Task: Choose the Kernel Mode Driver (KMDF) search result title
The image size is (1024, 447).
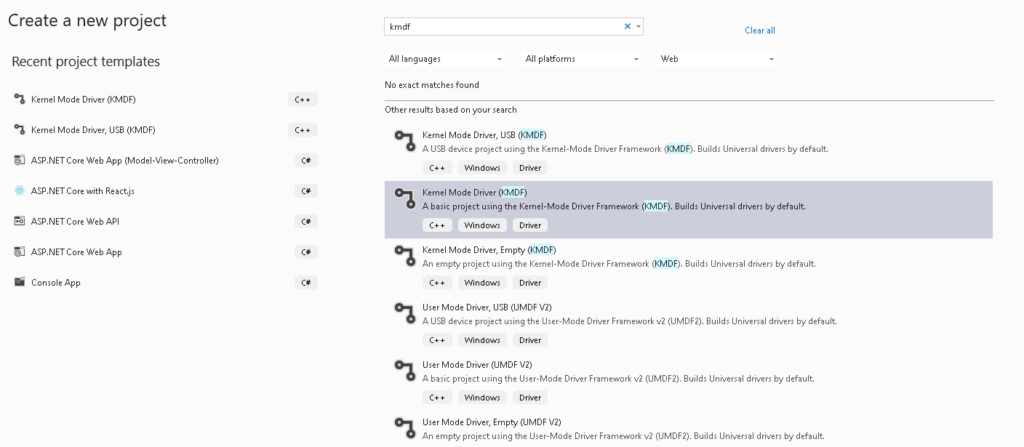Action: [474, 192]
